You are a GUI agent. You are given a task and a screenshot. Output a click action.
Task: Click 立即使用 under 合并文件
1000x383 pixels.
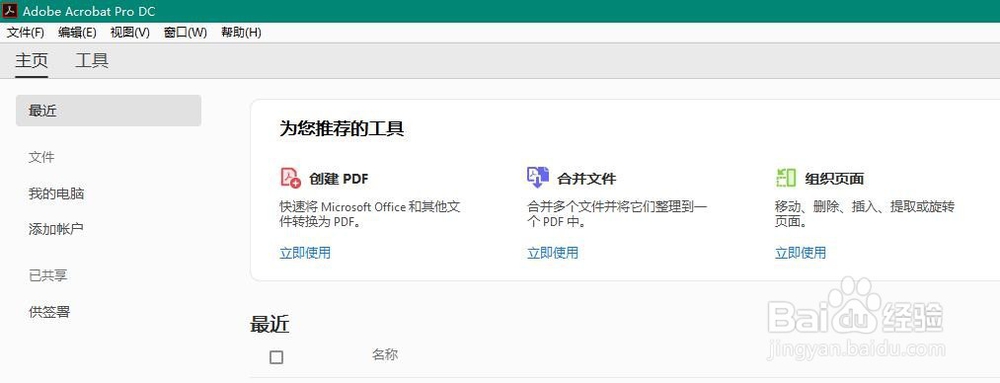coord(552,252)
